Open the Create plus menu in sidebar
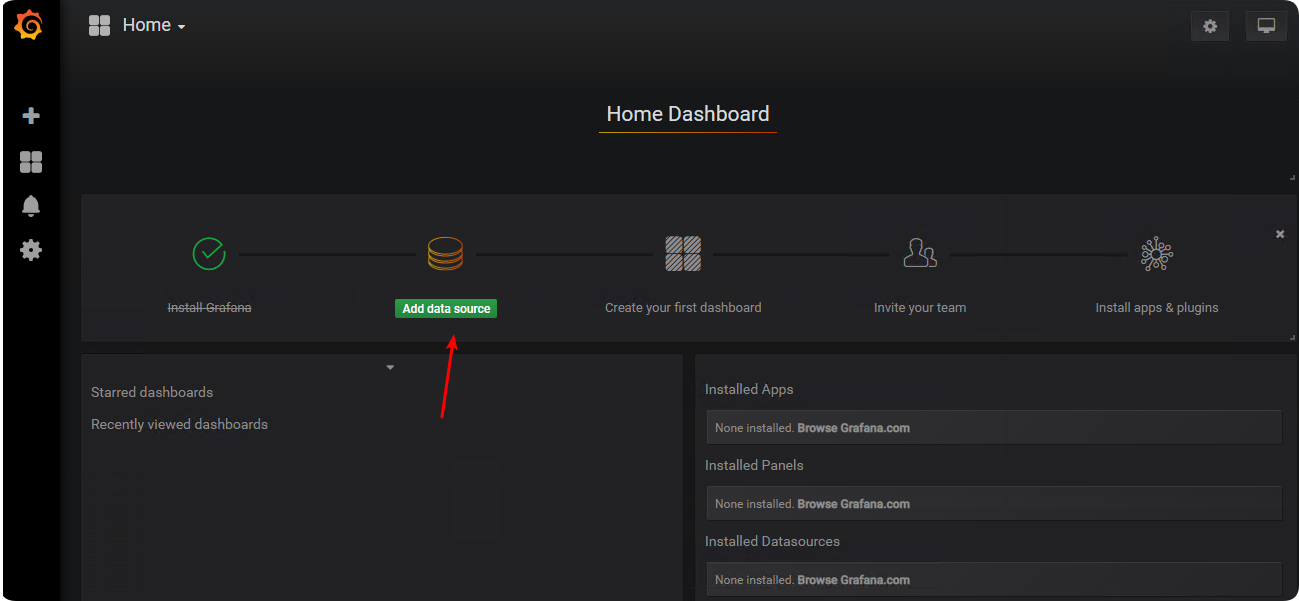The height and width of the screenshot is (601, 1299). pos(31,116)
